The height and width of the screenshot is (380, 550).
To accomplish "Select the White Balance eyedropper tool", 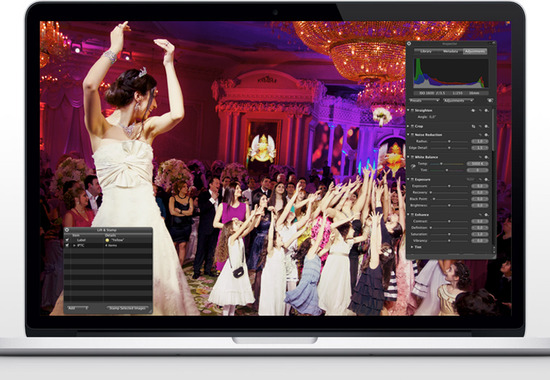I will (413, 167).
